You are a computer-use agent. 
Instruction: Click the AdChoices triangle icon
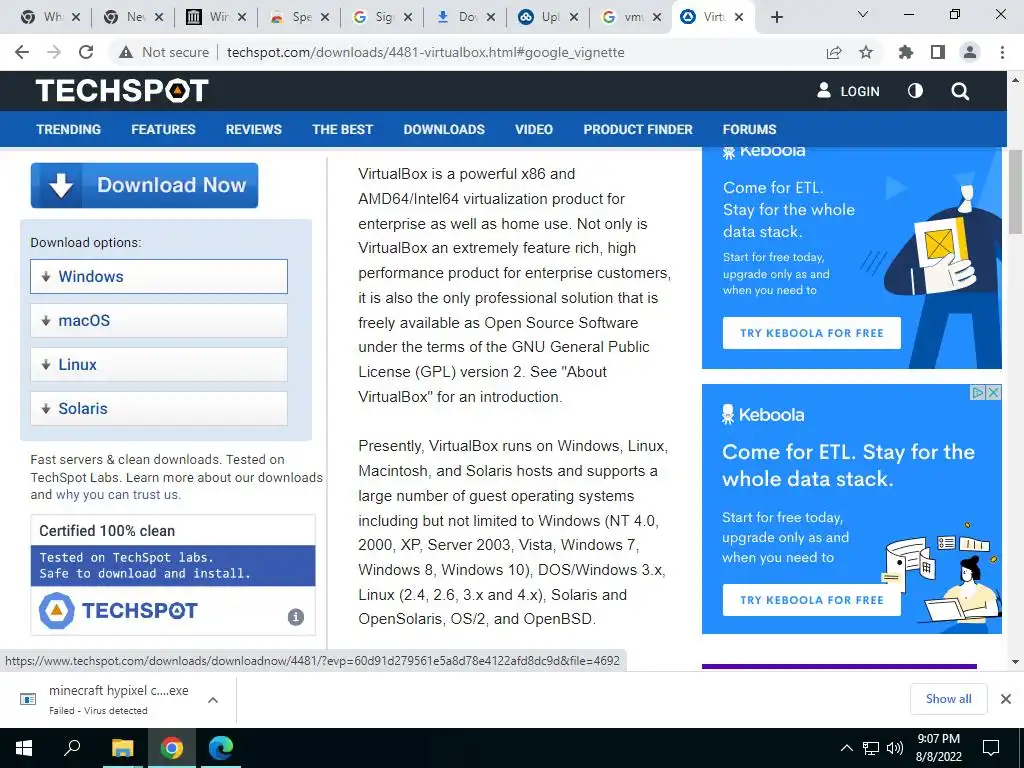(x=978, y=392)
